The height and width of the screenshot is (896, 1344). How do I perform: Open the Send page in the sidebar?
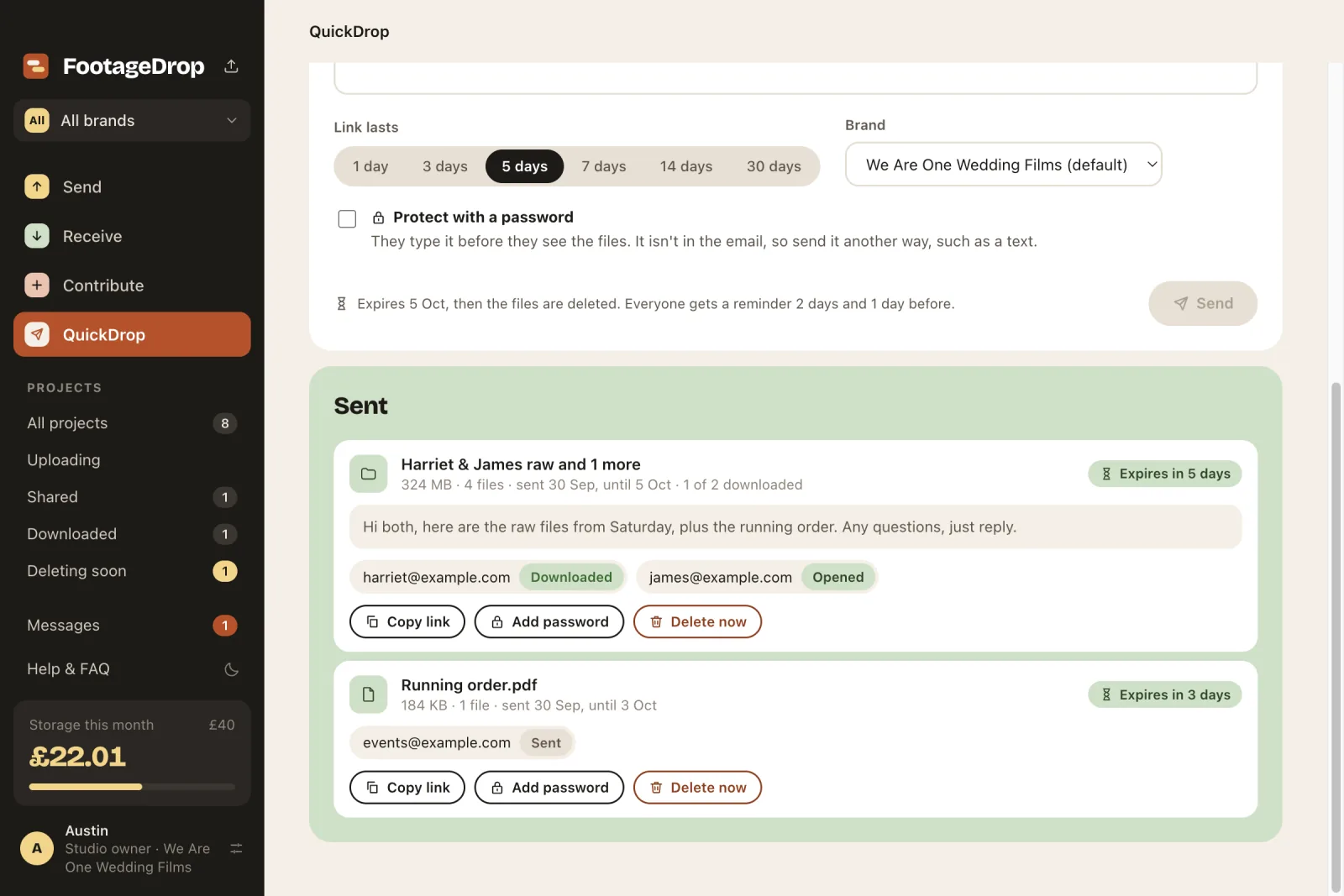point(132,186)
